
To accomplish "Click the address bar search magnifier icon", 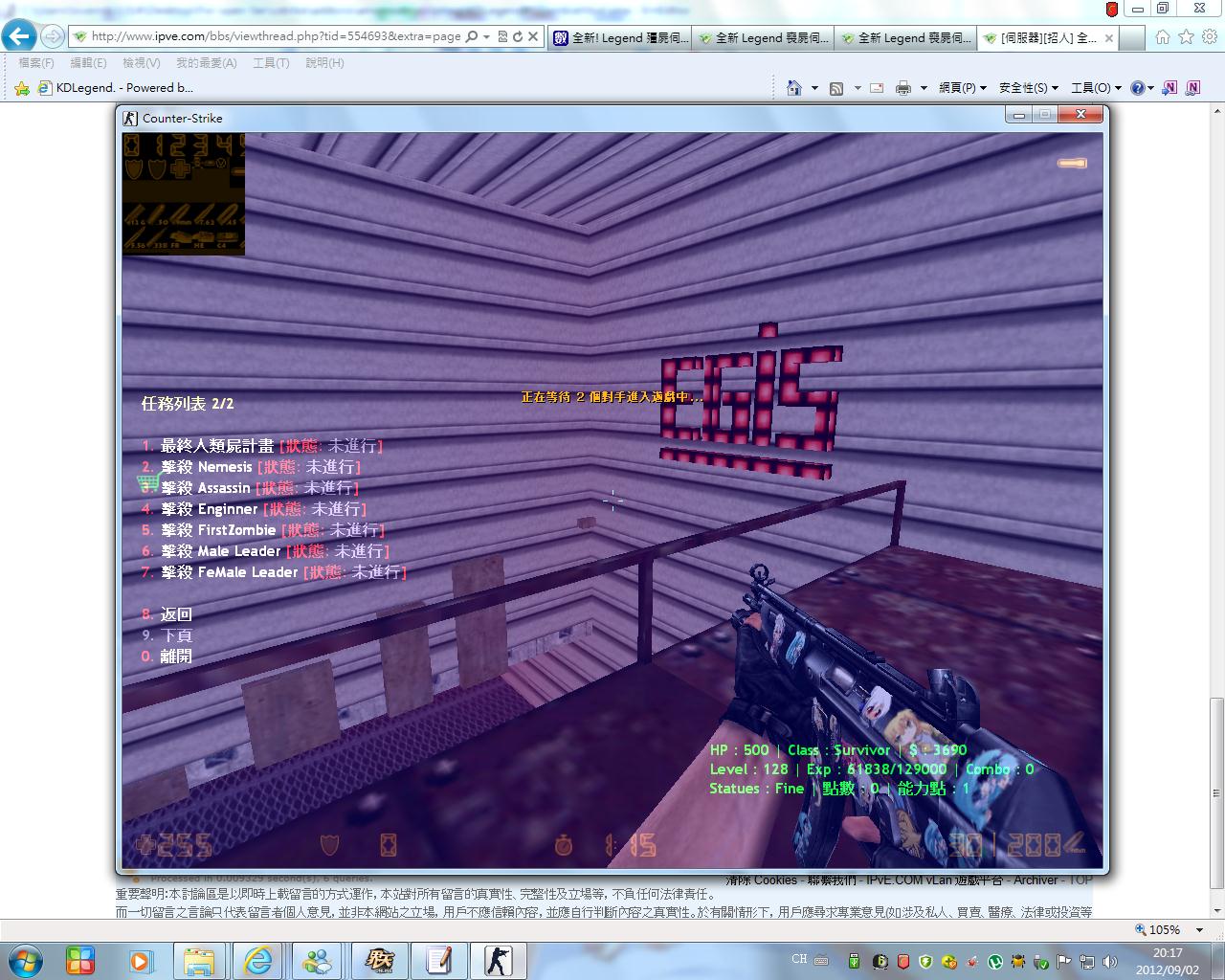I will coord(471,36).
